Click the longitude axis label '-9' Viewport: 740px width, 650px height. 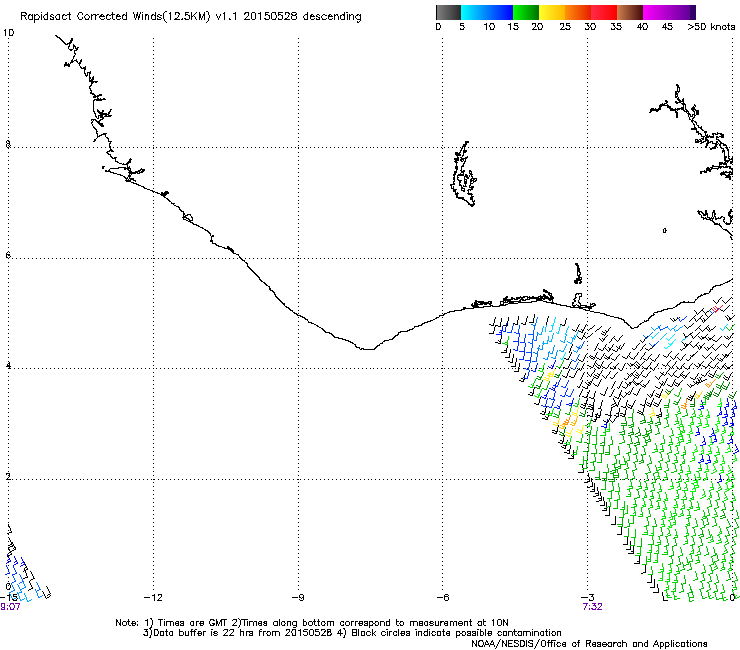pyautogui.click(x=298, y=598)
